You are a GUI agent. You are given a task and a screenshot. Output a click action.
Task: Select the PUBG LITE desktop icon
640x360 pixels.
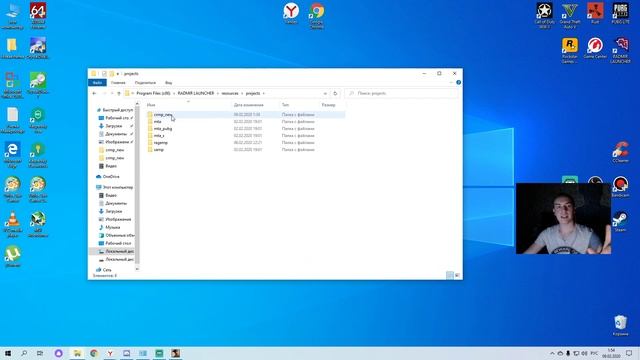(620, 13)
